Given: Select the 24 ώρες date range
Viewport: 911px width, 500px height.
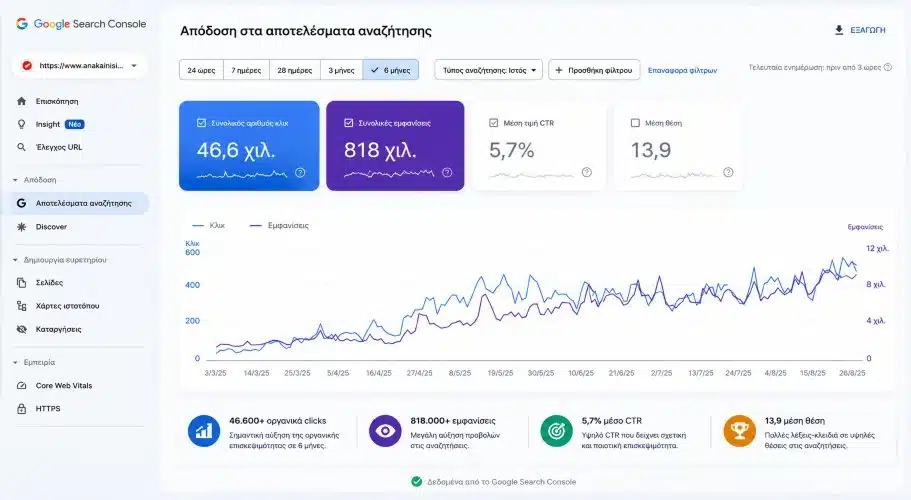Looking at the screenshot, I should [x=201, y=70].
